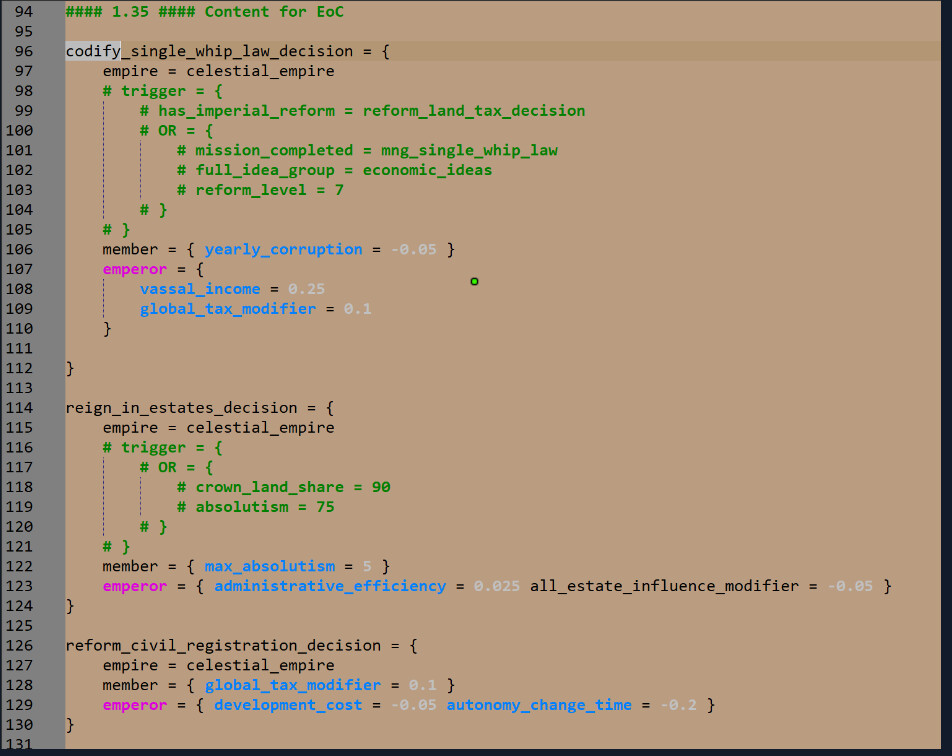Click the commented '# trigger = {' on line 116
This screenshot has width=952, height=756.
click(163, 448)
